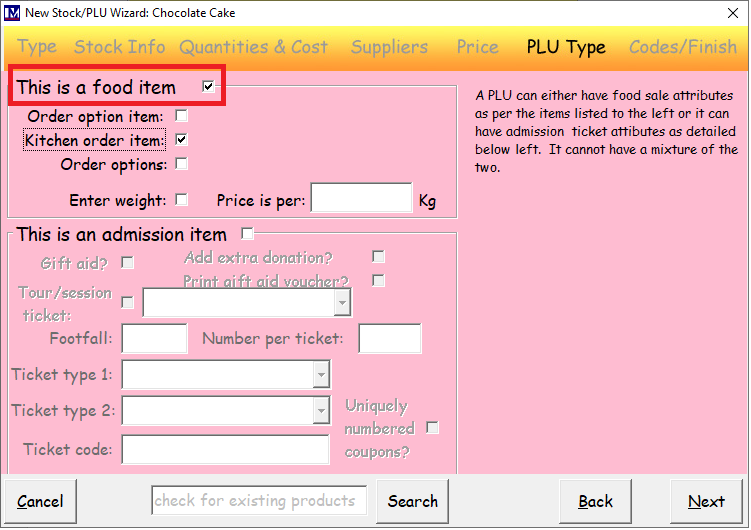Open the Ticket type 2 dropdown

pyautogui.click(x=321, y=410)
